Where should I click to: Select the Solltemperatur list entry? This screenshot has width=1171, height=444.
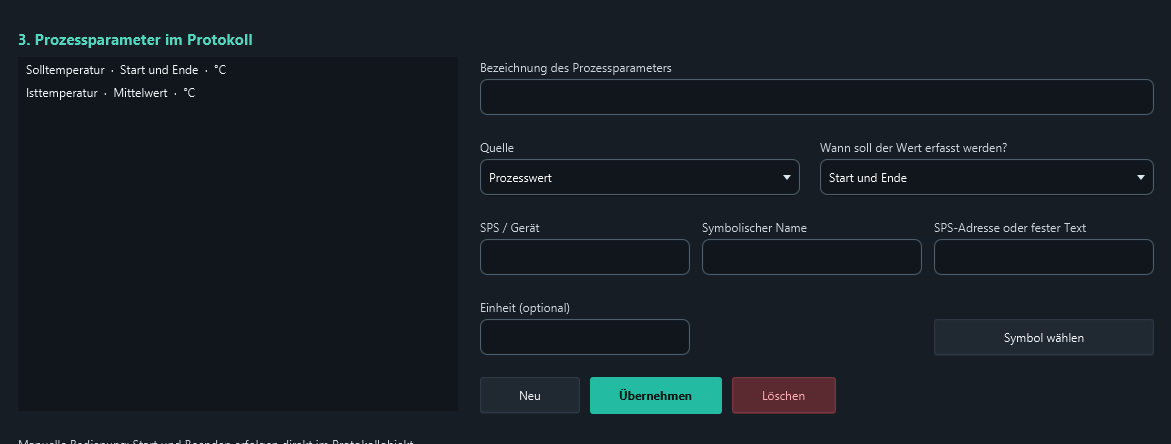[x=237, y=70]
